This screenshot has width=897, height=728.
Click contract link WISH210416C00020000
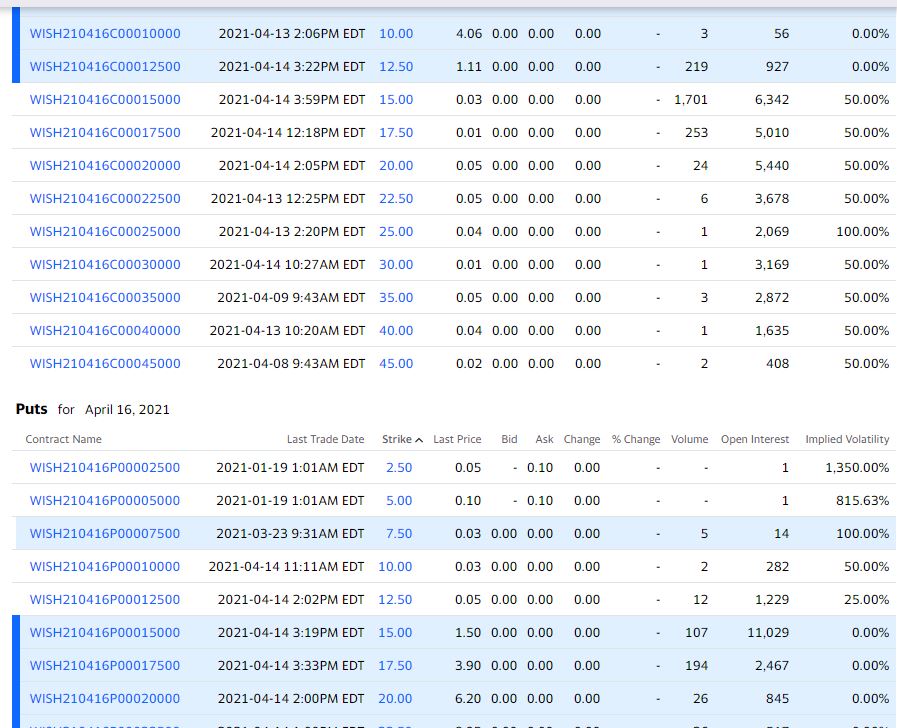105,166
